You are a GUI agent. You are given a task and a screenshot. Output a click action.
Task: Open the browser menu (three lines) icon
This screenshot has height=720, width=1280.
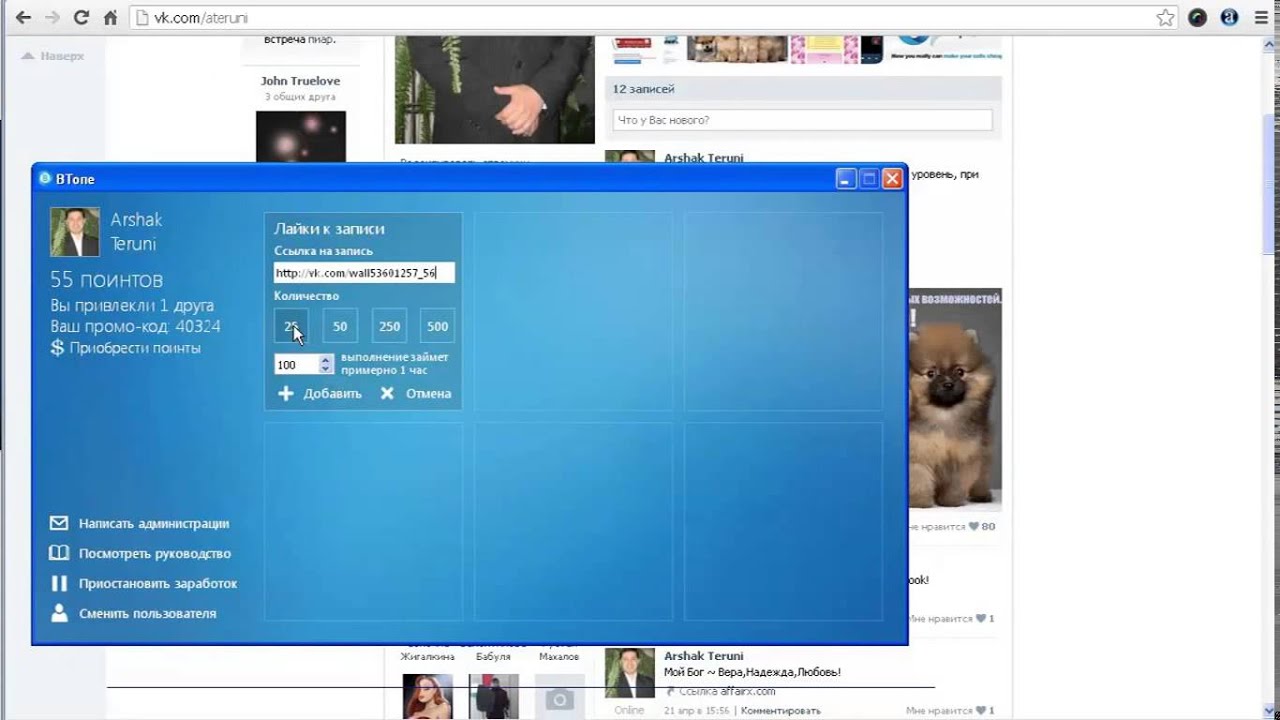coord(1259,17)
